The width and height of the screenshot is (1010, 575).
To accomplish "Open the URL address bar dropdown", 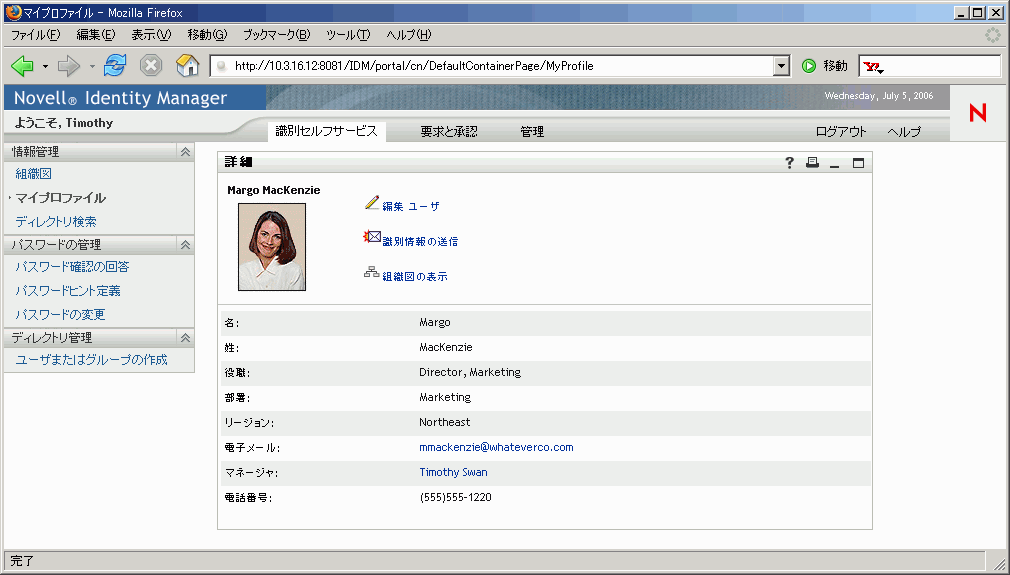I will coord(782,66).
